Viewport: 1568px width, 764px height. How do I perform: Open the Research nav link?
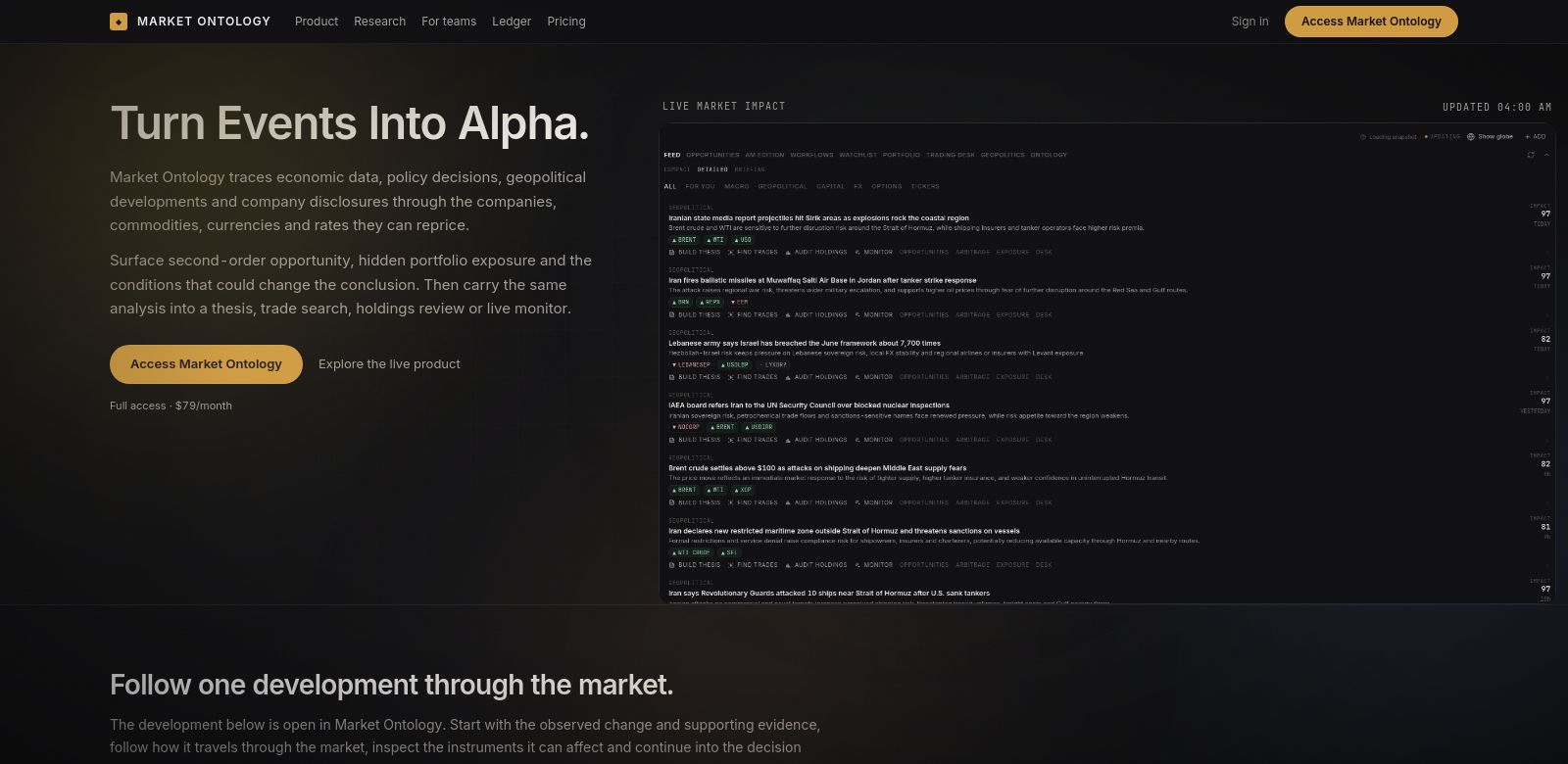click(x=380, y=22)
